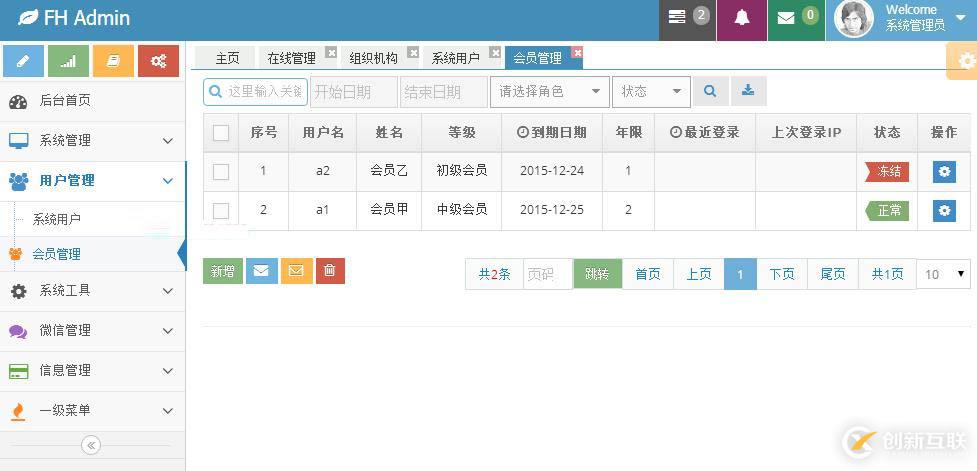
Task: Switch to the 系统用户 tab
Action: tap(455, 58)
